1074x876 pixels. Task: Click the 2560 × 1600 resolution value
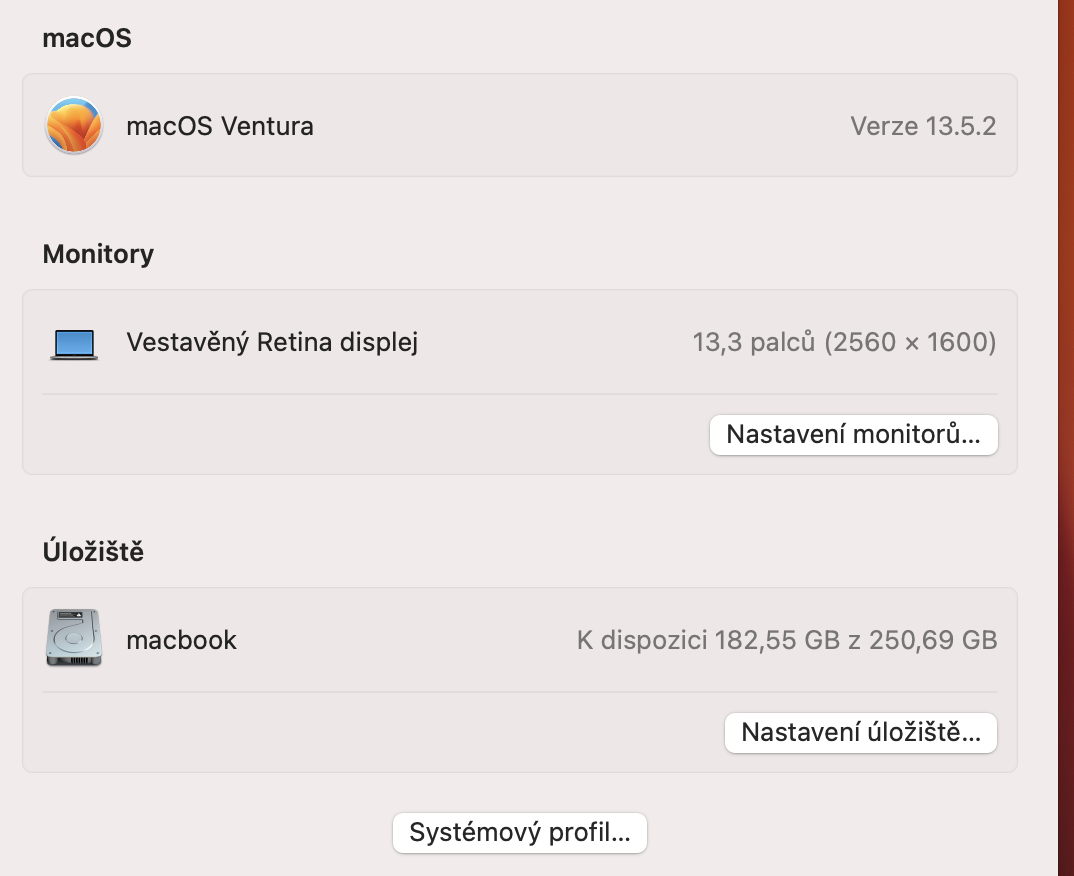pyautogui.click(x=910, y=343)
